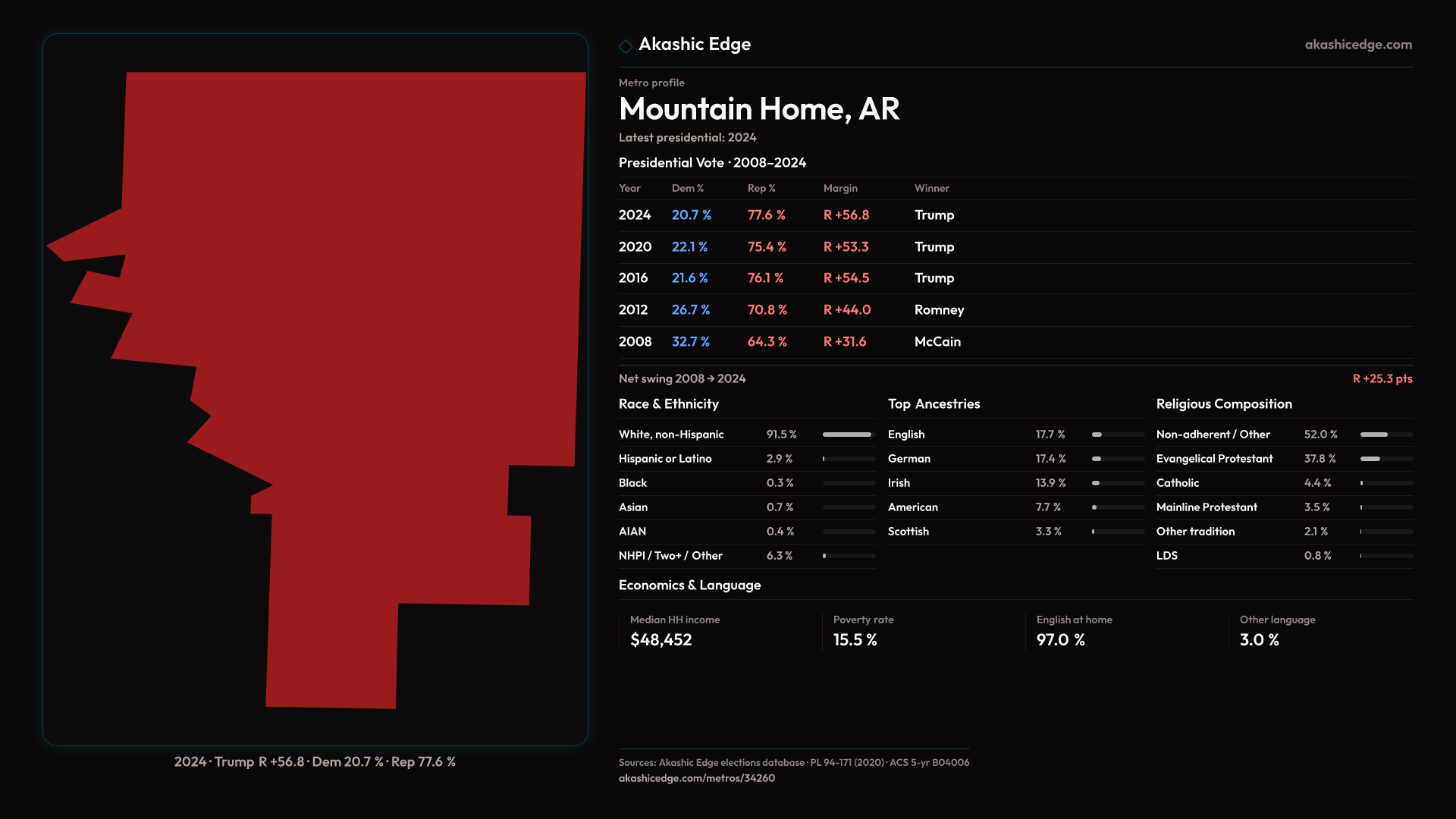The height and width of the screenshot is (819, 1456).
Task: Click the Net swing R +25.3 pts value
Action: coord(1382,378)
